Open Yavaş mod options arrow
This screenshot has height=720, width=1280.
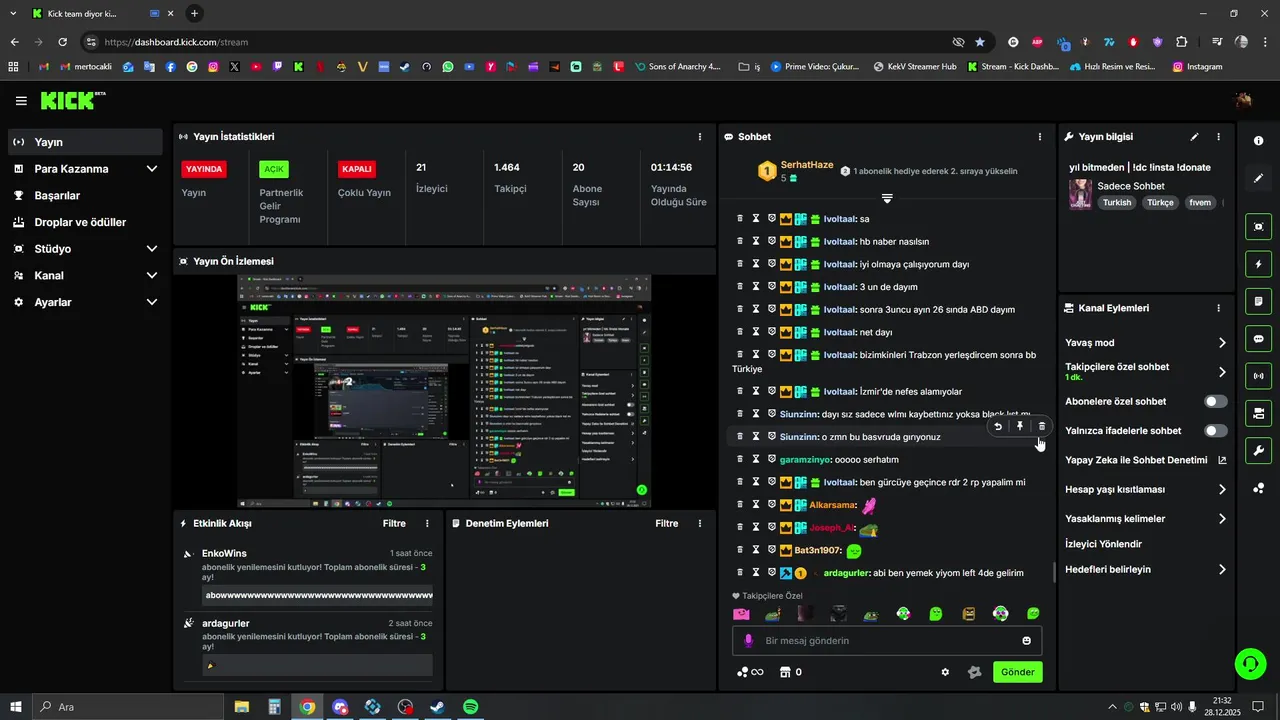(1222, 343)
